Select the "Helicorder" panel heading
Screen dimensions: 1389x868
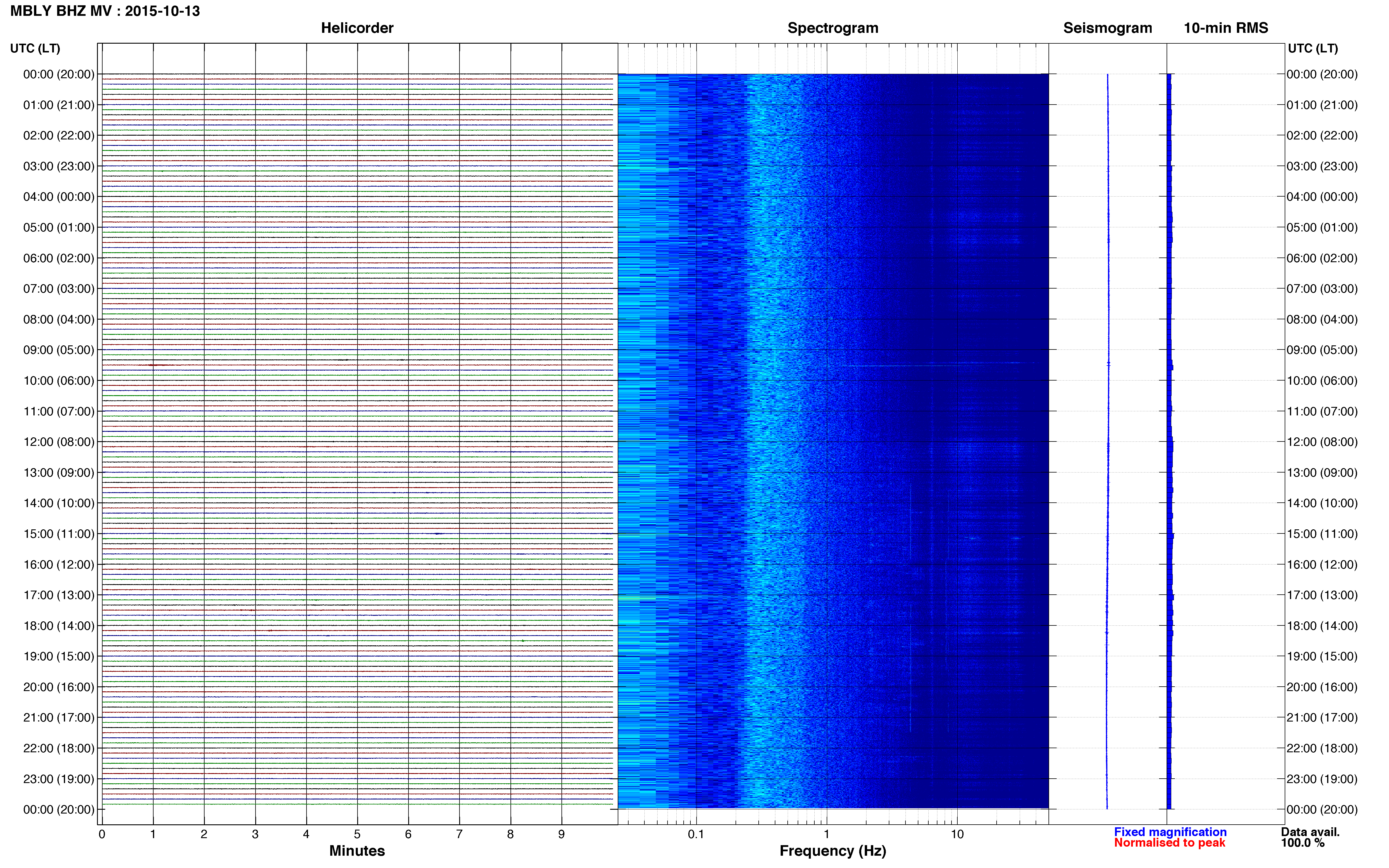coord(357,28)
